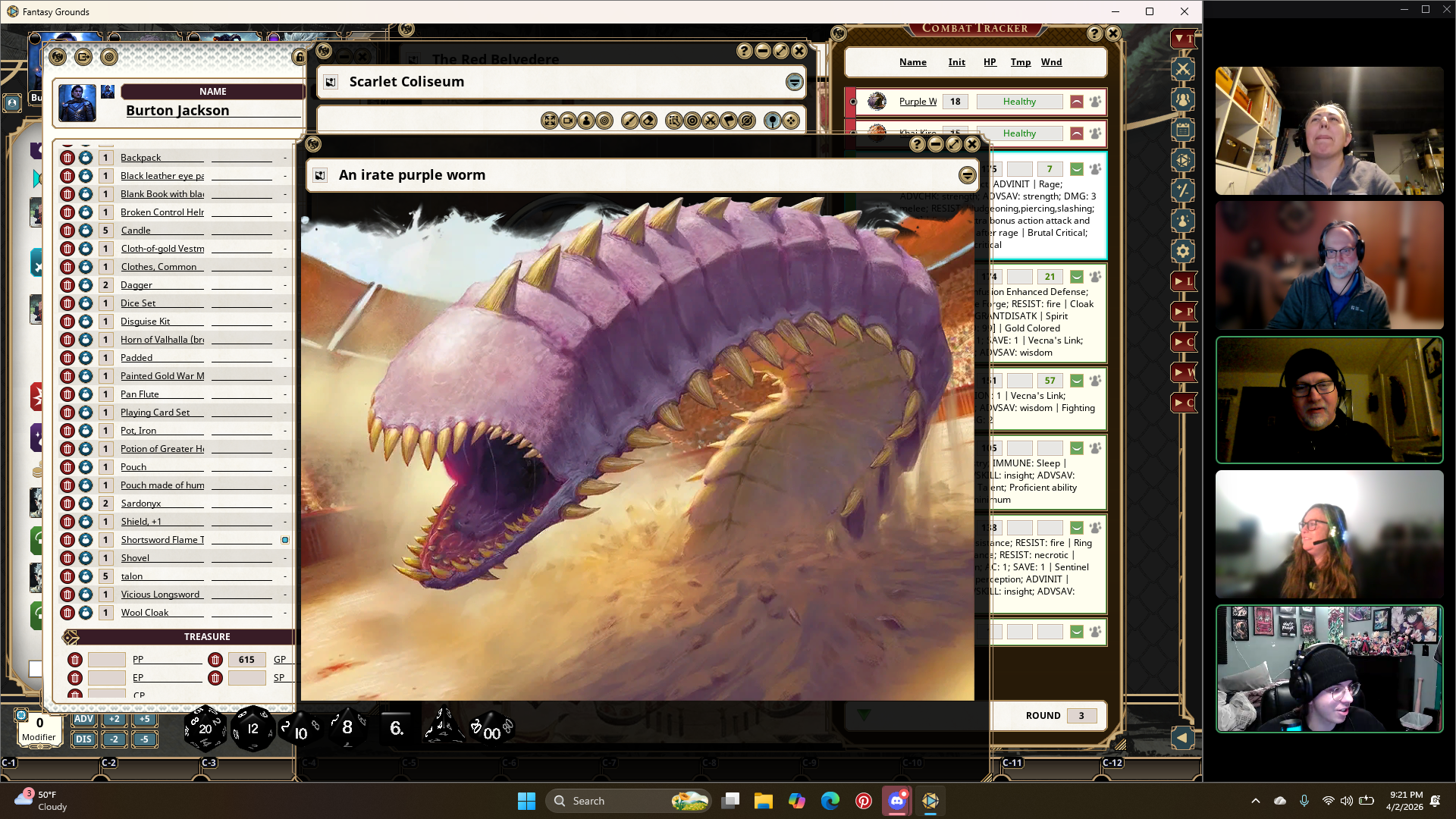Image resolution: width=1456 pixels, height=819 pixels.
Task: Open the Purple Worm combat tracker entry link
Action: pyautogui.click(x=917, y=102)
